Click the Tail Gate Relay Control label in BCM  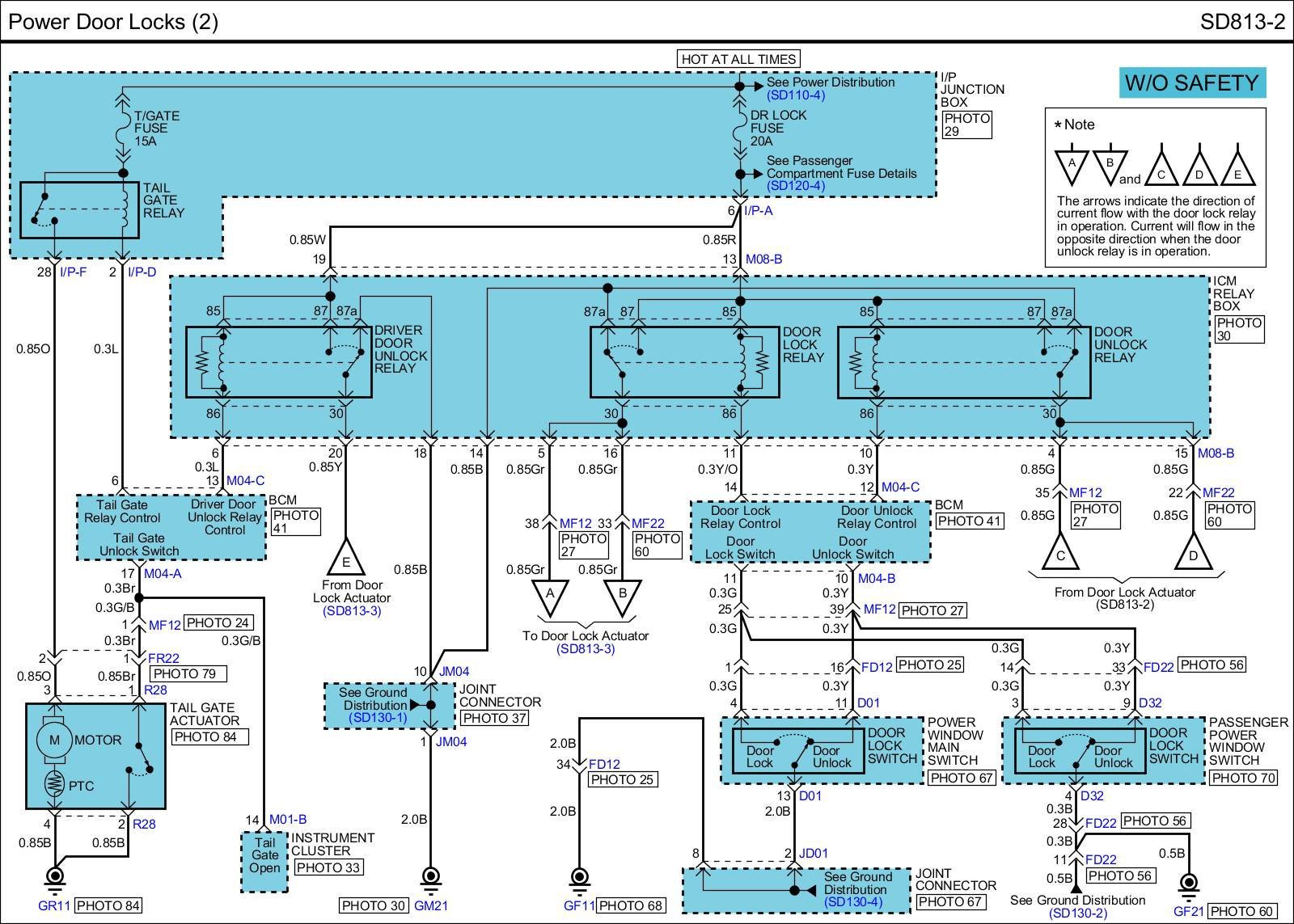click(122, 511)
